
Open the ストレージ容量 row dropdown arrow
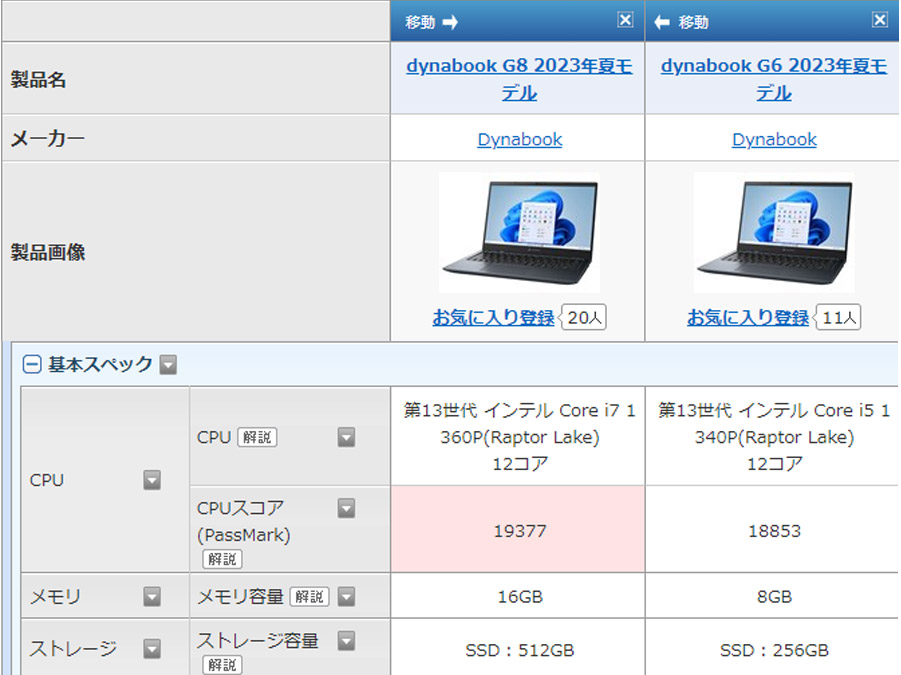click(x=346, y=641)
